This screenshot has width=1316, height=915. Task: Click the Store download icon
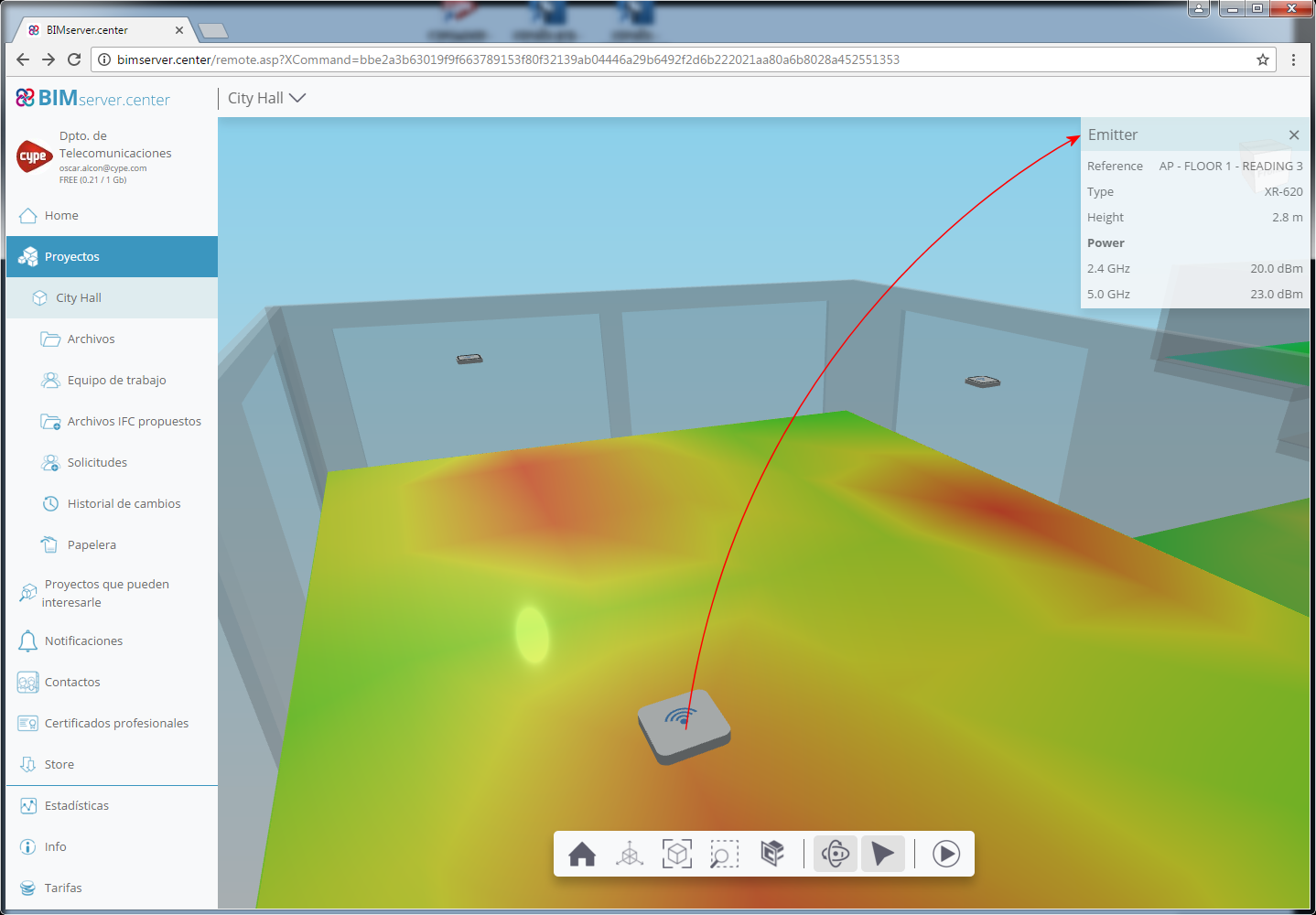(28, 765)
